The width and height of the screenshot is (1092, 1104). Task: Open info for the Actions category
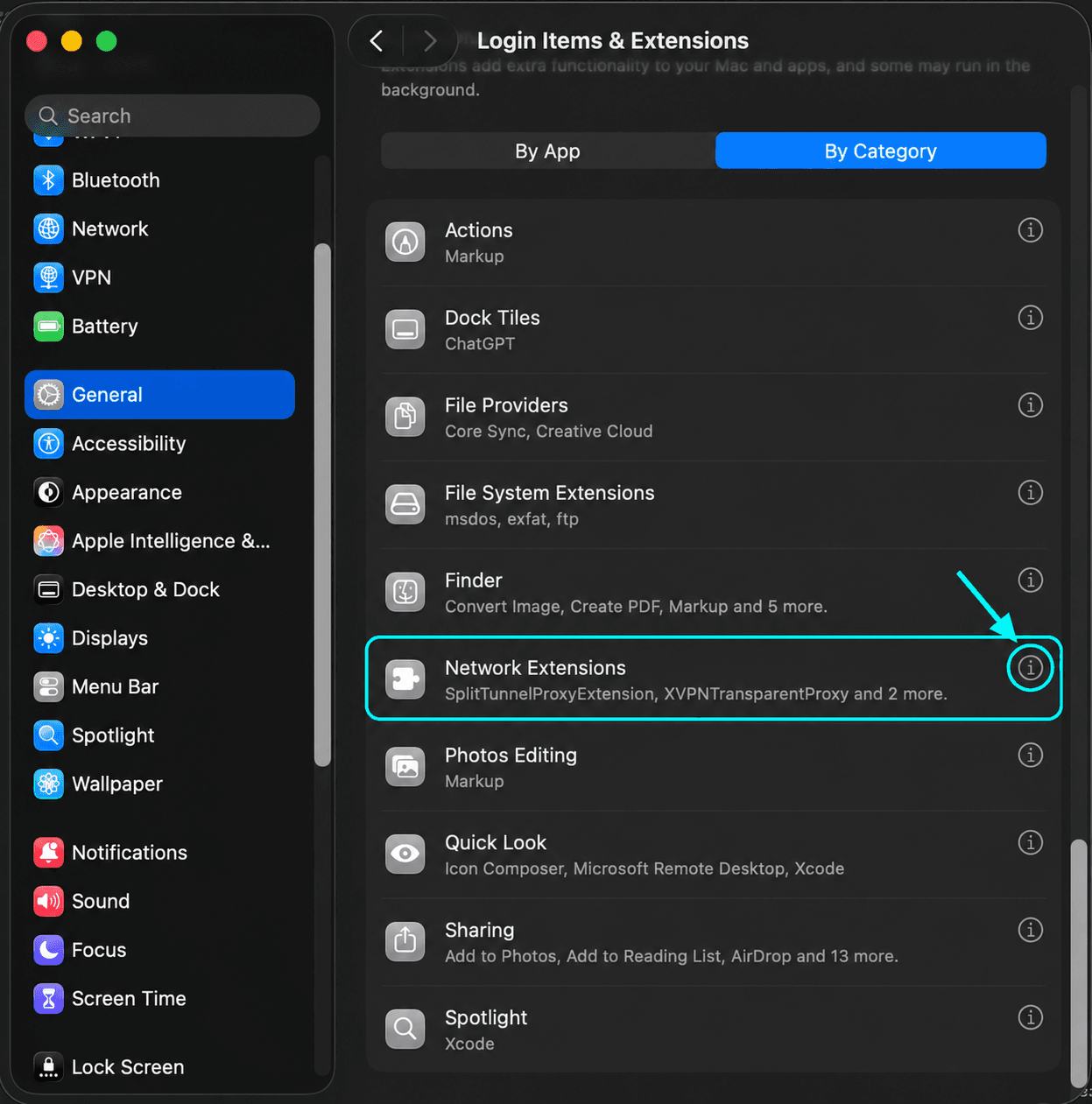pyautogui.click(x=1030, y=230)
